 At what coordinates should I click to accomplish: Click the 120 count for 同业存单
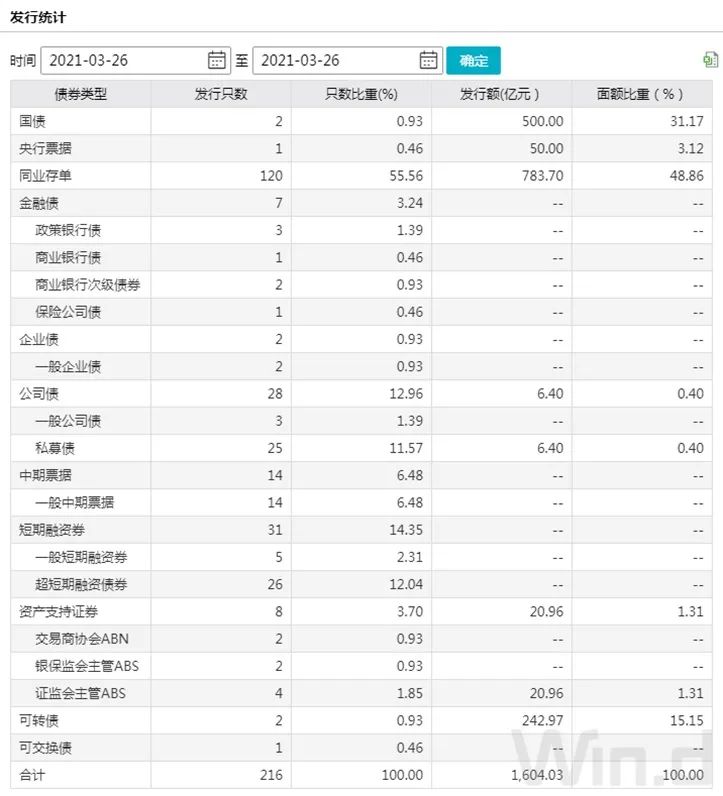271,176
